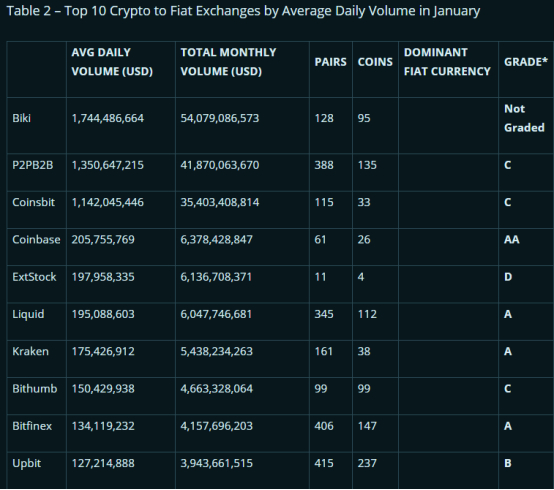The height and width of the screenshot is (490, 554).
Task: Click the COINS column header
Action: click(375, 62)
